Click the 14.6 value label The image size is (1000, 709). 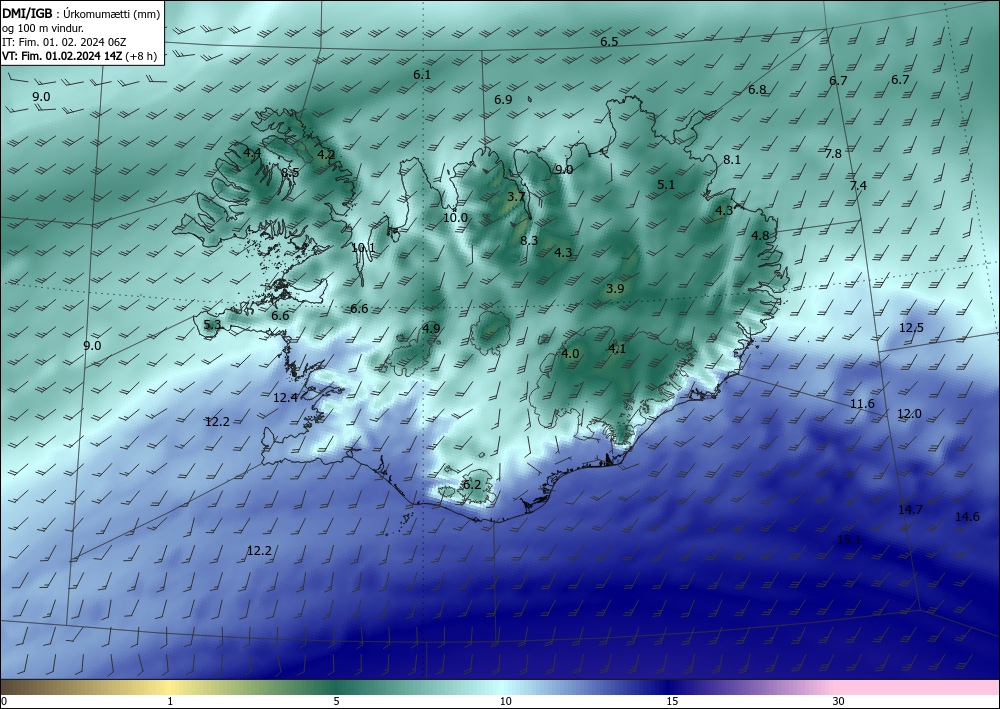click(x=967, y=516)
